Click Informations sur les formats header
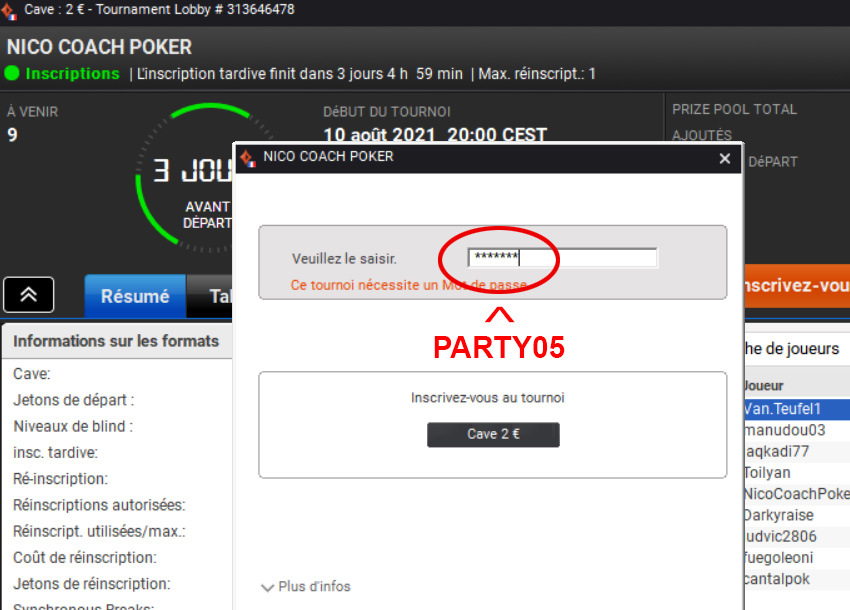Viewport: 850px width, 610px height. point(116,341)
